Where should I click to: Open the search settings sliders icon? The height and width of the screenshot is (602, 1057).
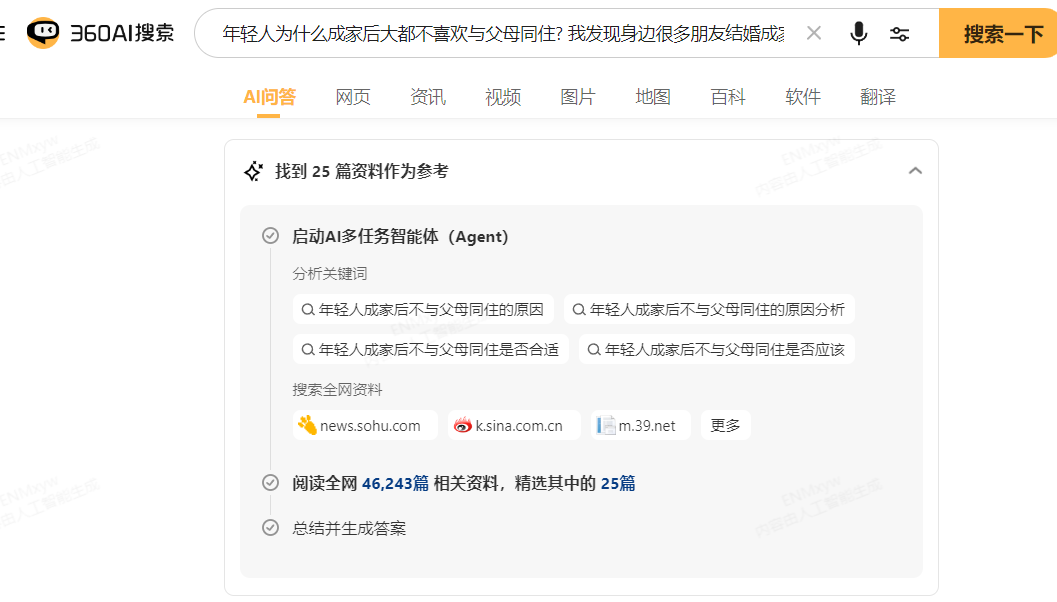click(x=899, y=33)
